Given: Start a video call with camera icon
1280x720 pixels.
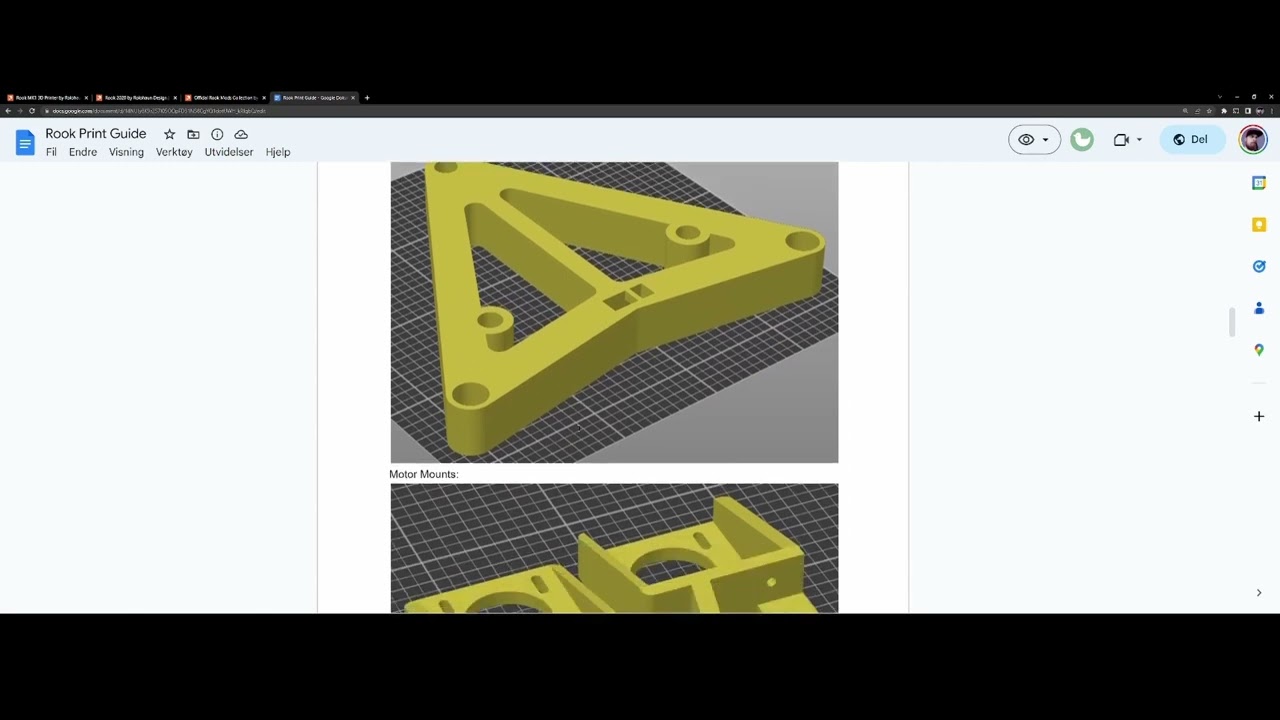Looking at the screenshot, I should coord(1121,140).
